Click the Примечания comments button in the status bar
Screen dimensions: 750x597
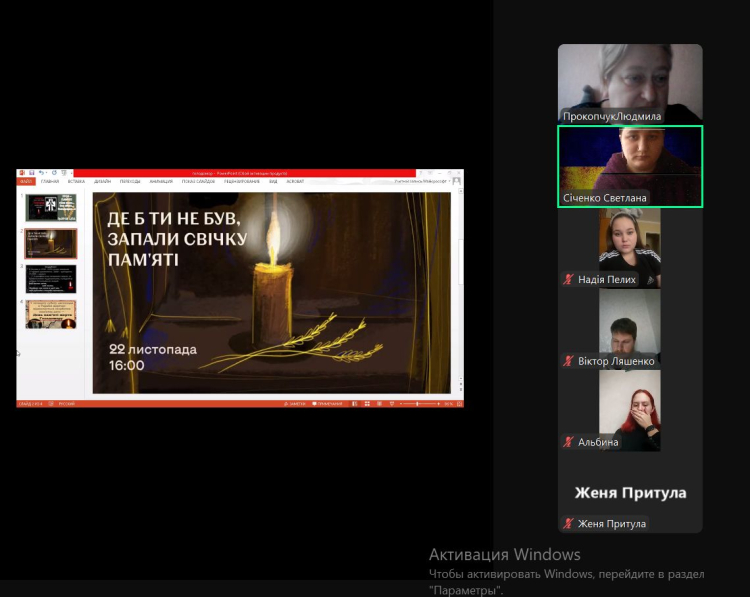tap(328, 403)
